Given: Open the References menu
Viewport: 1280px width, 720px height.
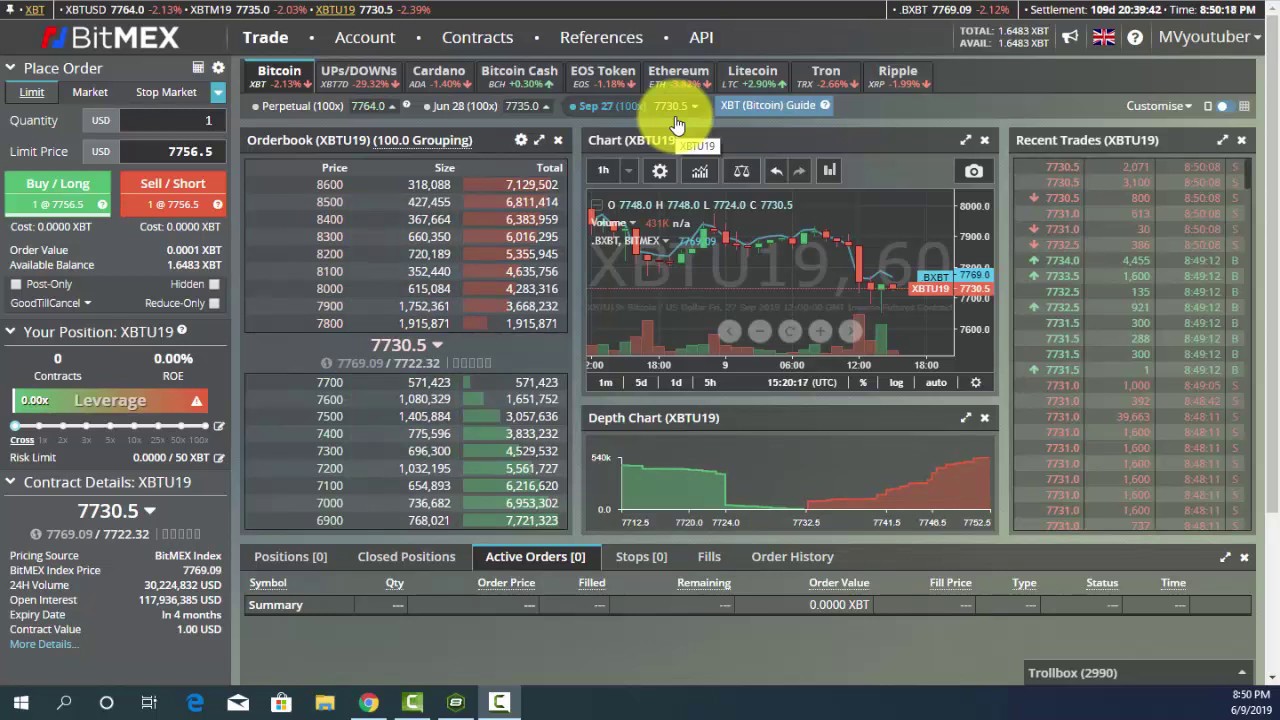Looking at the screenshot, I should pos(601,37).
